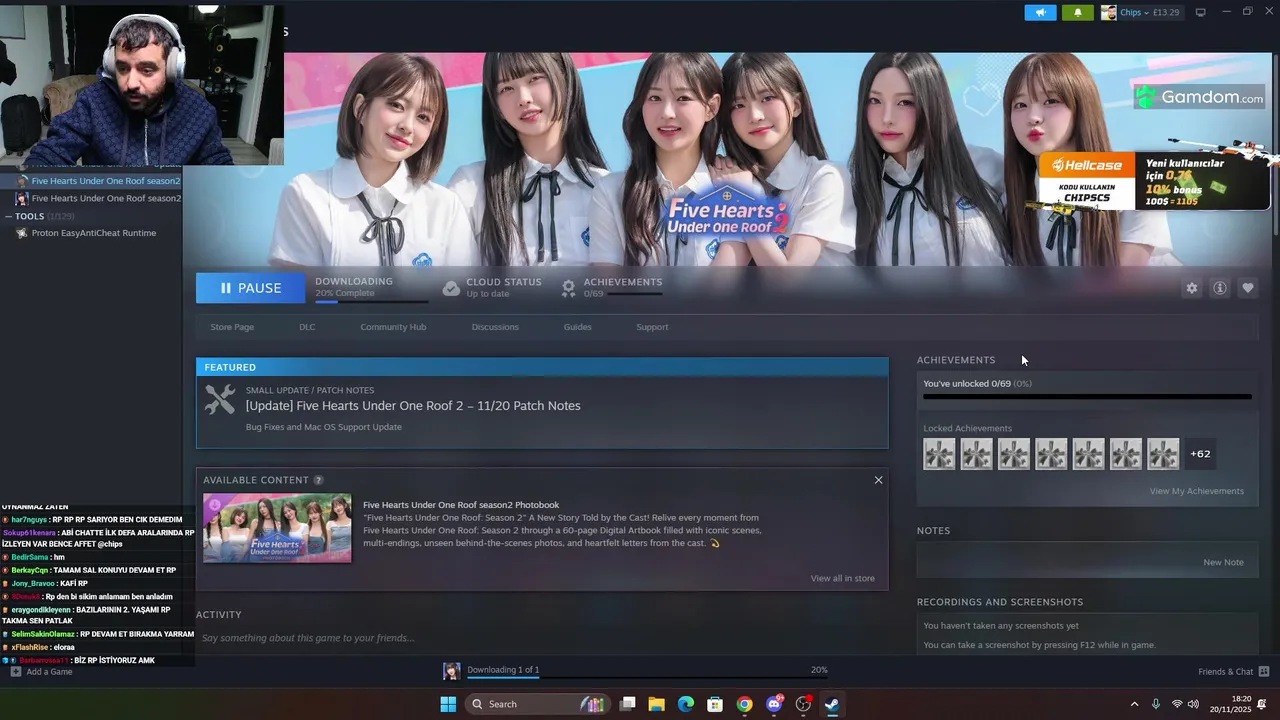Viewport: 1280px width, 720px height.
Task: Open the green notifications bell
Action: coord(1077,12)
